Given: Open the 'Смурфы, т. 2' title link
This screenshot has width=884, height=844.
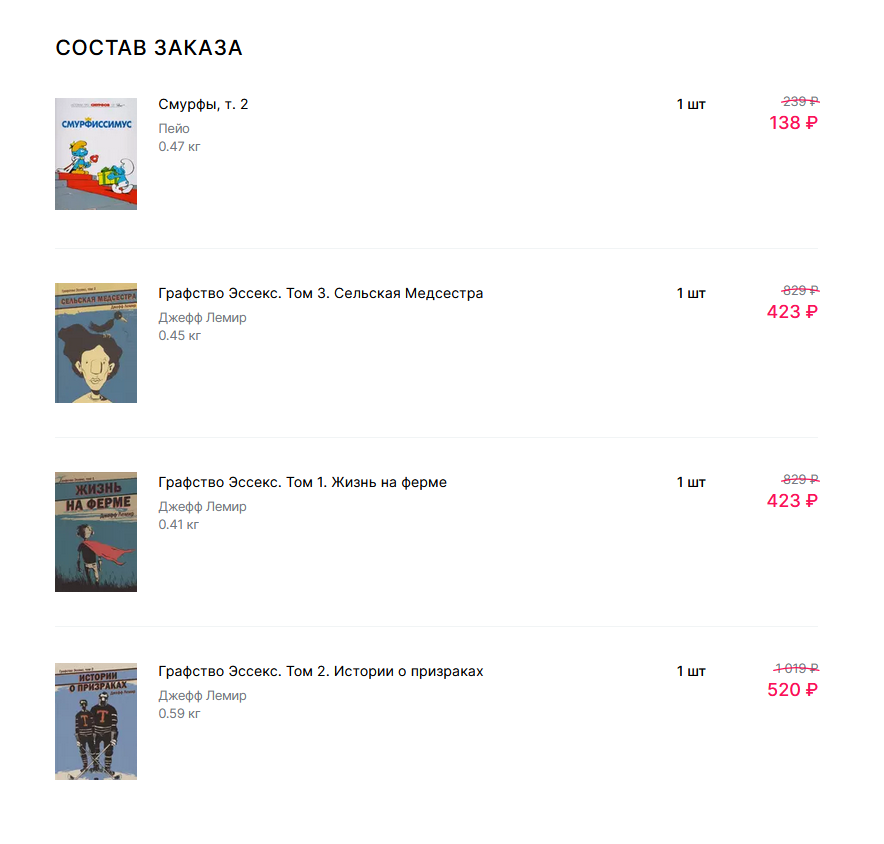Looking at the screenshot, I should coord(203,104).
